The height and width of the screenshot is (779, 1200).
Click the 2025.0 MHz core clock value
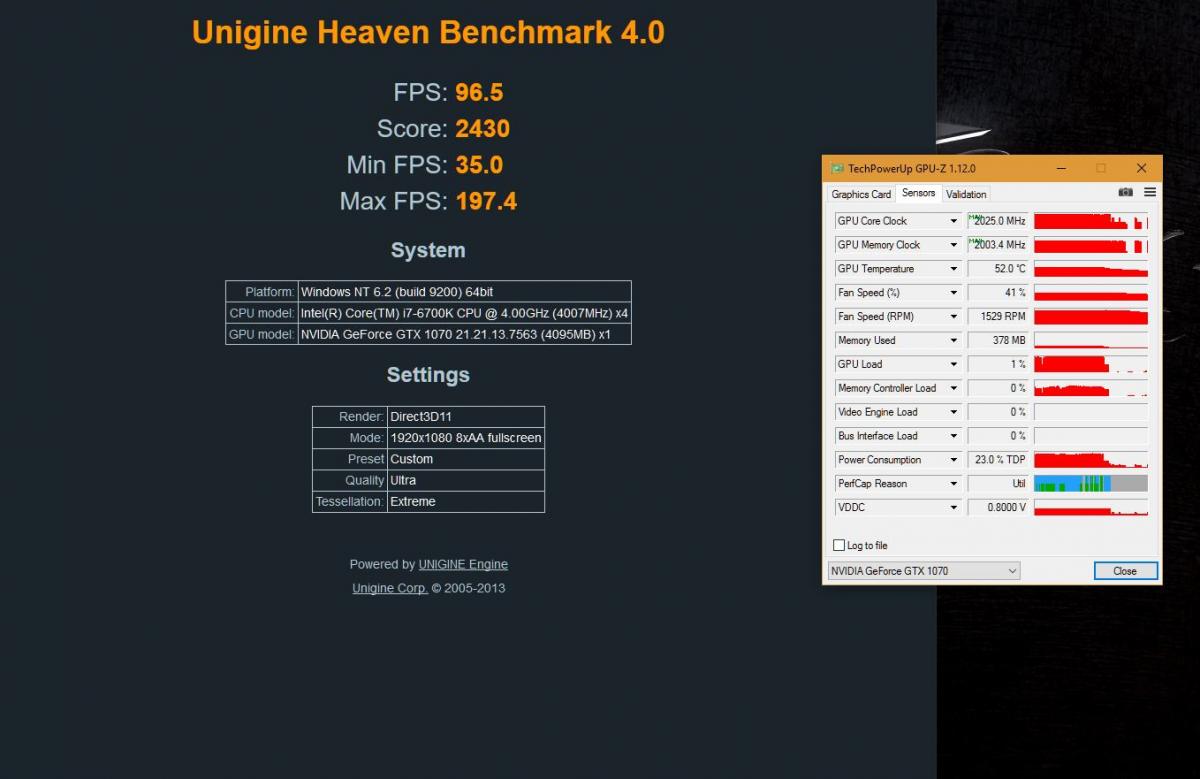pos(998,221)
